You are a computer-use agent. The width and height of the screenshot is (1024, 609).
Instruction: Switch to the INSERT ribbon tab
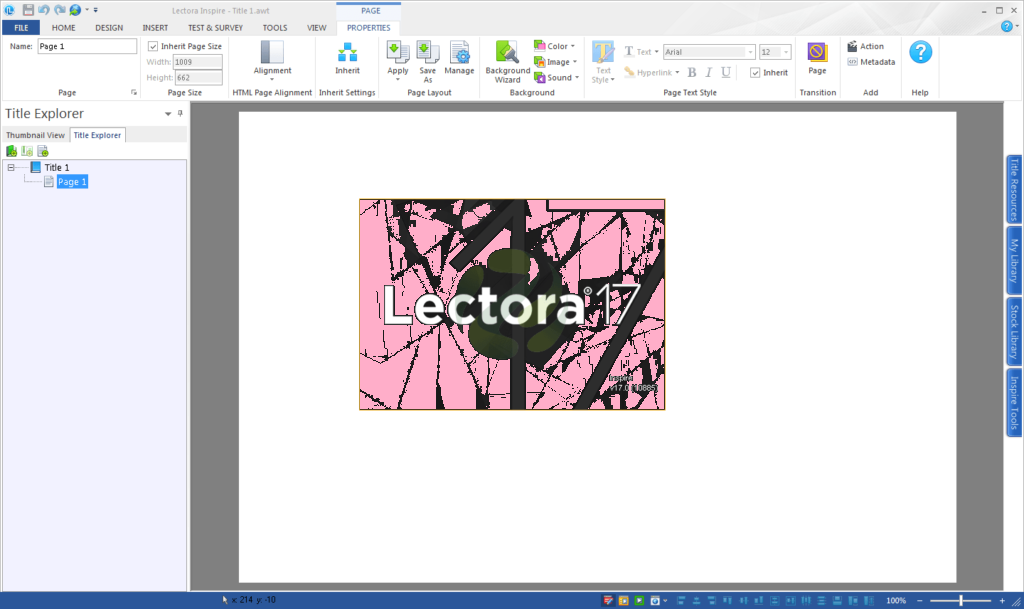click(x=155, y=28)
